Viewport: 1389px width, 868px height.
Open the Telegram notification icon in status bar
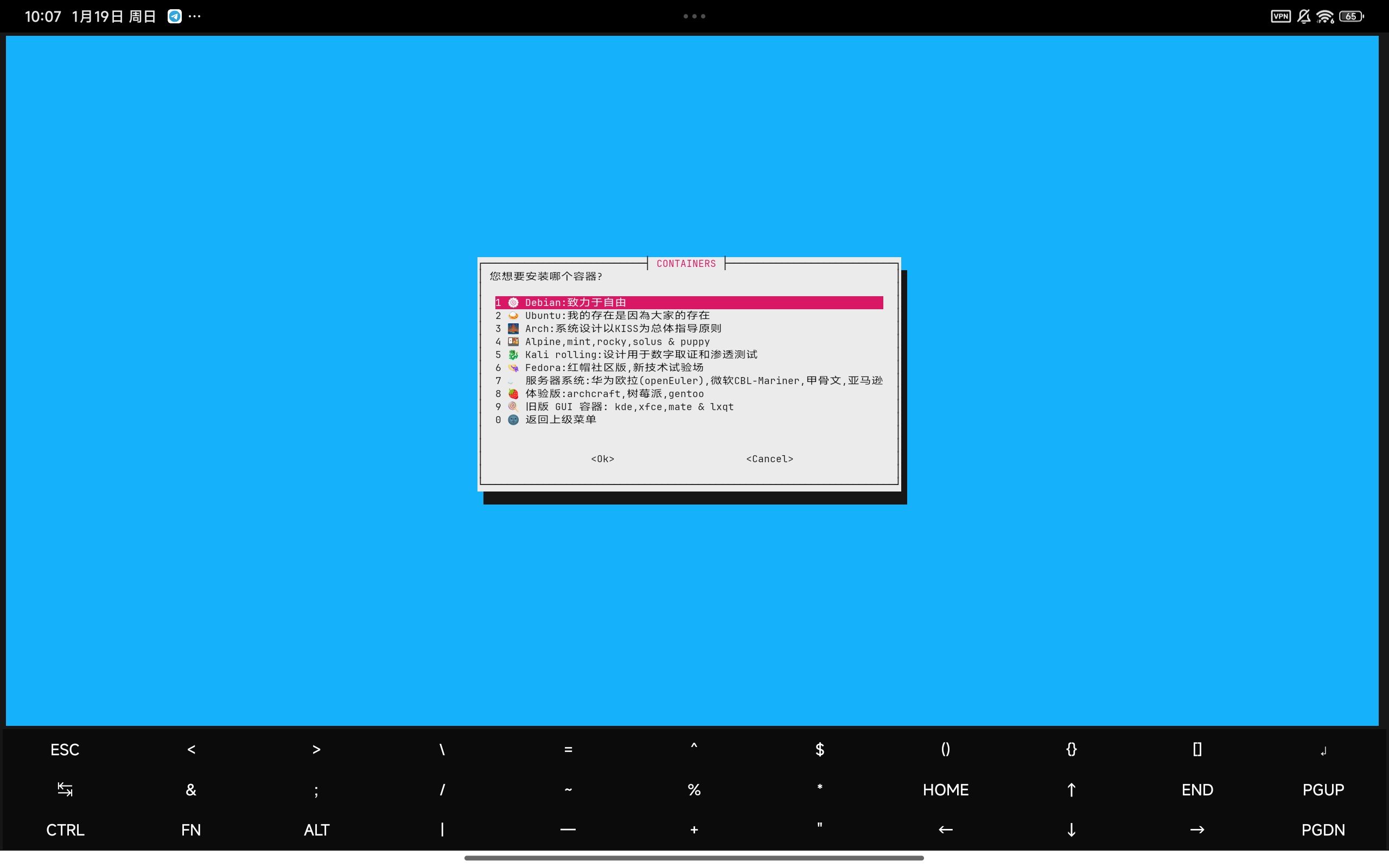[175, 16]
